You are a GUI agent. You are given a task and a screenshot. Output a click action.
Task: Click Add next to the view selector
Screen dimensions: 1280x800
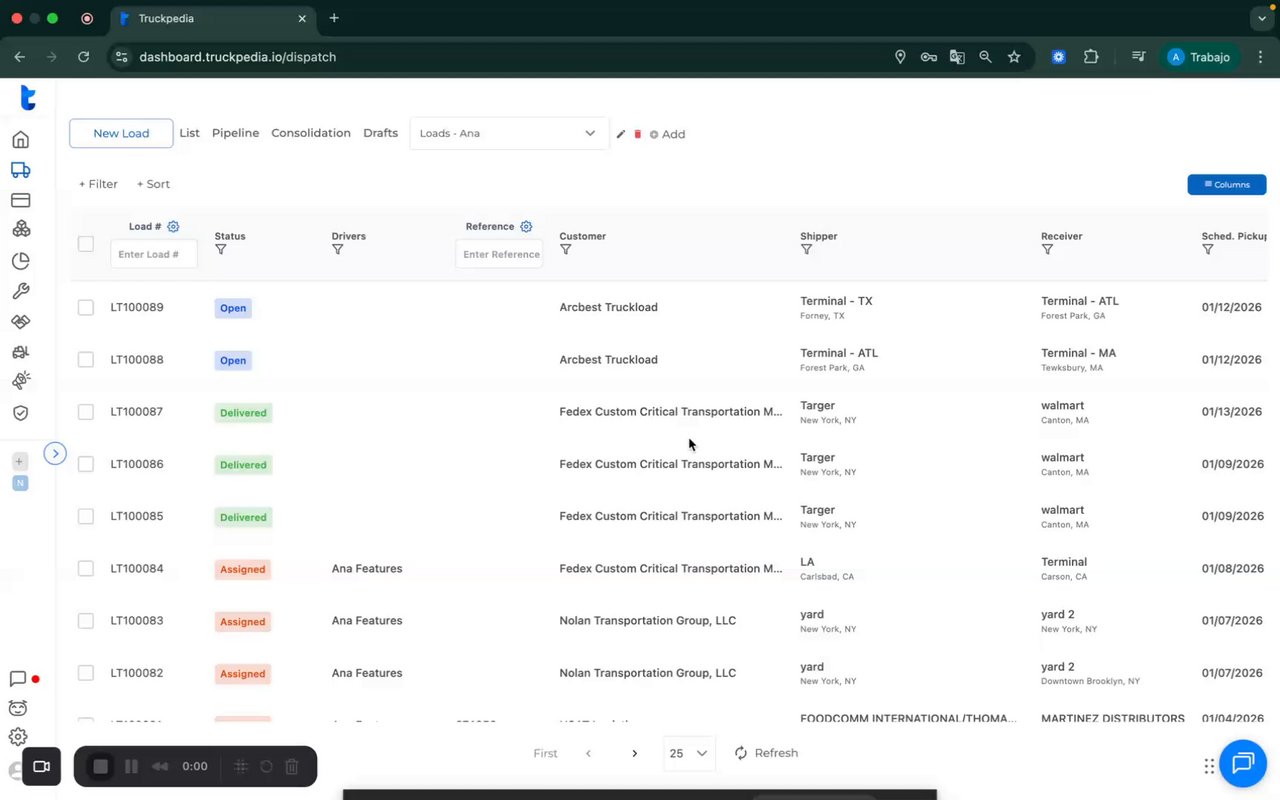668,134
